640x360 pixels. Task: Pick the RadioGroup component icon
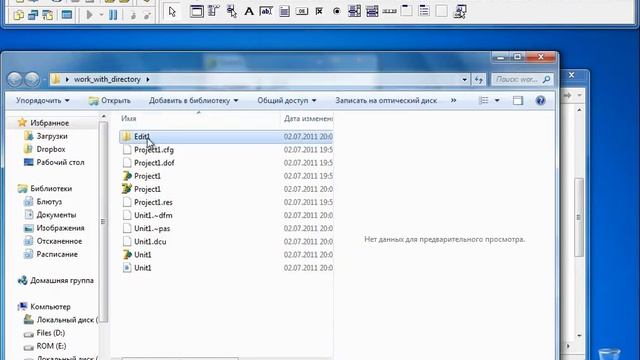(424, 11)
